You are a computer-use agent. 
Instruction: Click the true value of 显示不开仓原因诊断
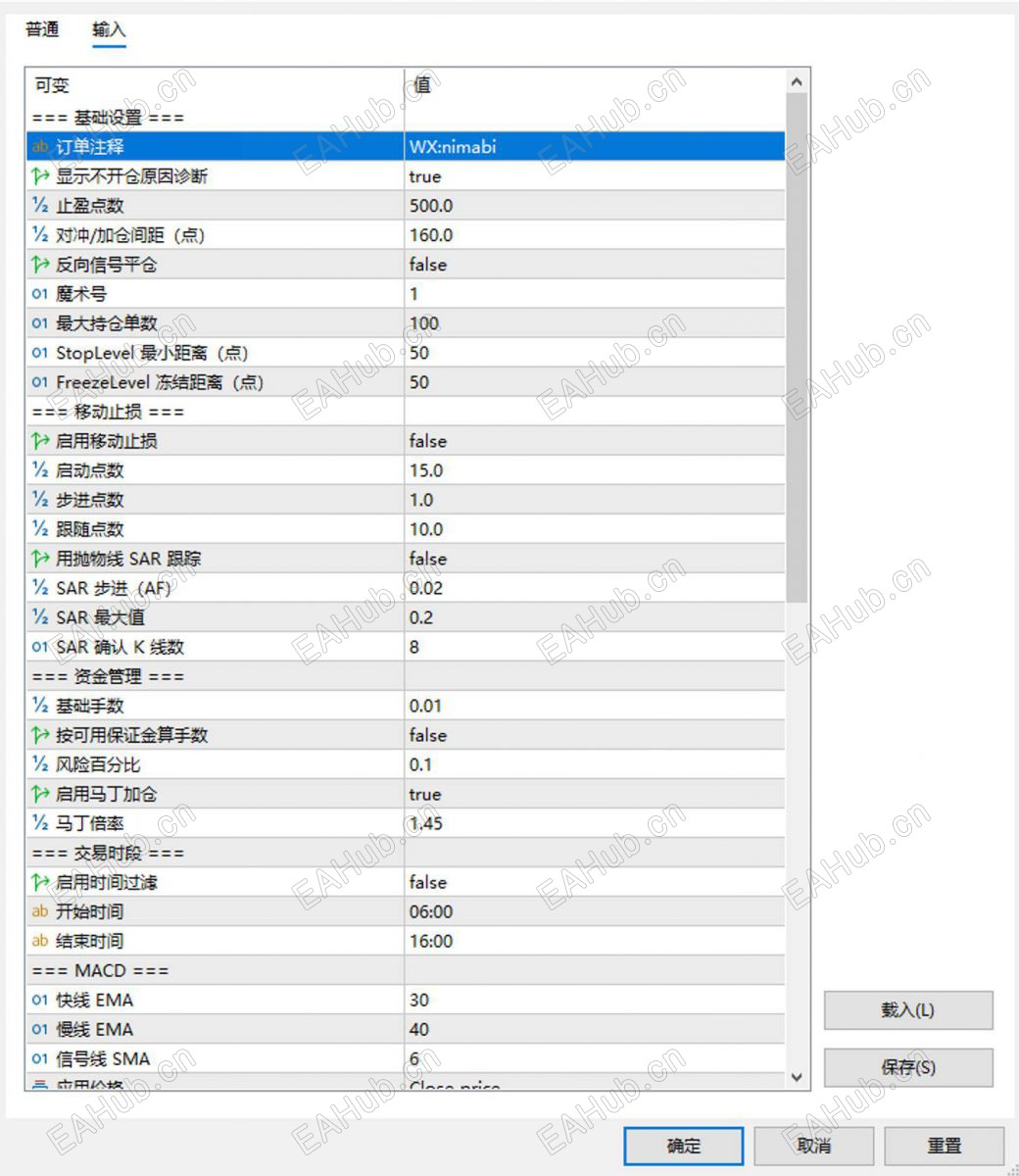pyautogui.click(x=595, y=176)
